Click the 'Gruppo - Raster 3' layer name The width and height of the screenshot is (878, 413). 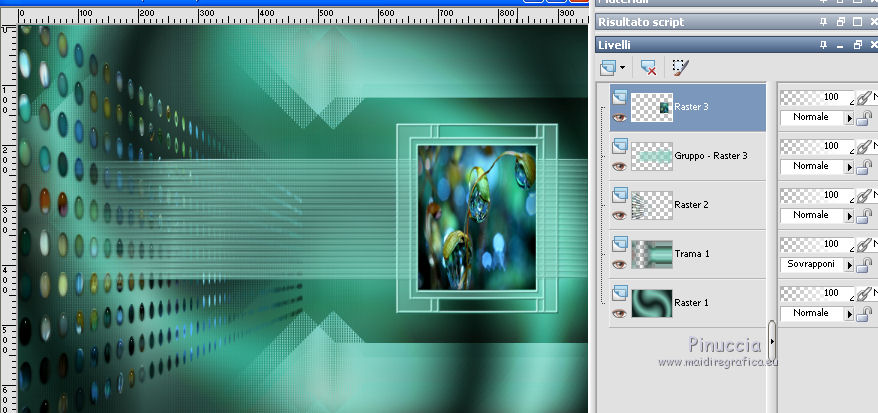point(711,156)
